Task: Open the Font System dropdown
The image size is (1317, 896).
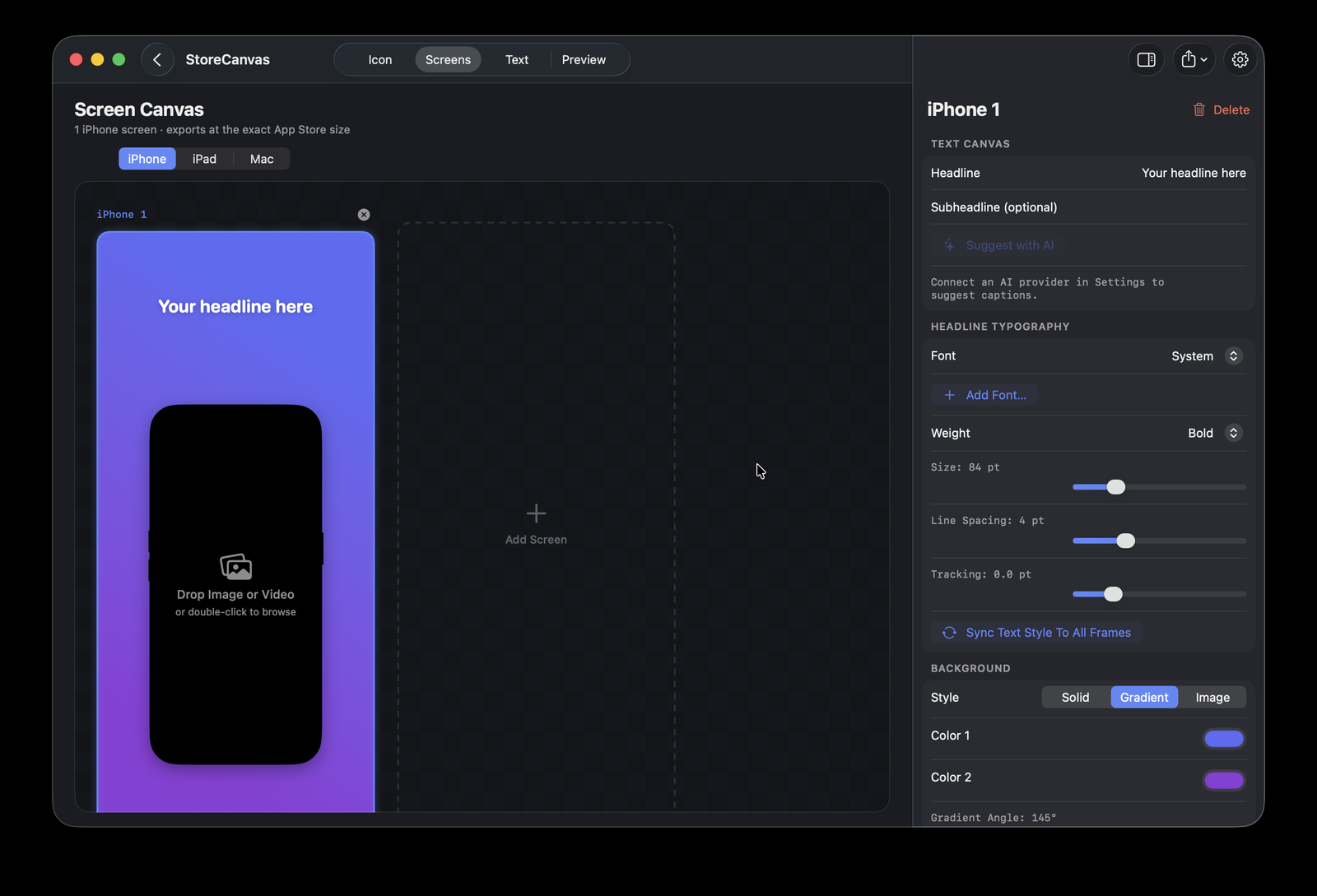Action: click(1207, 356)
